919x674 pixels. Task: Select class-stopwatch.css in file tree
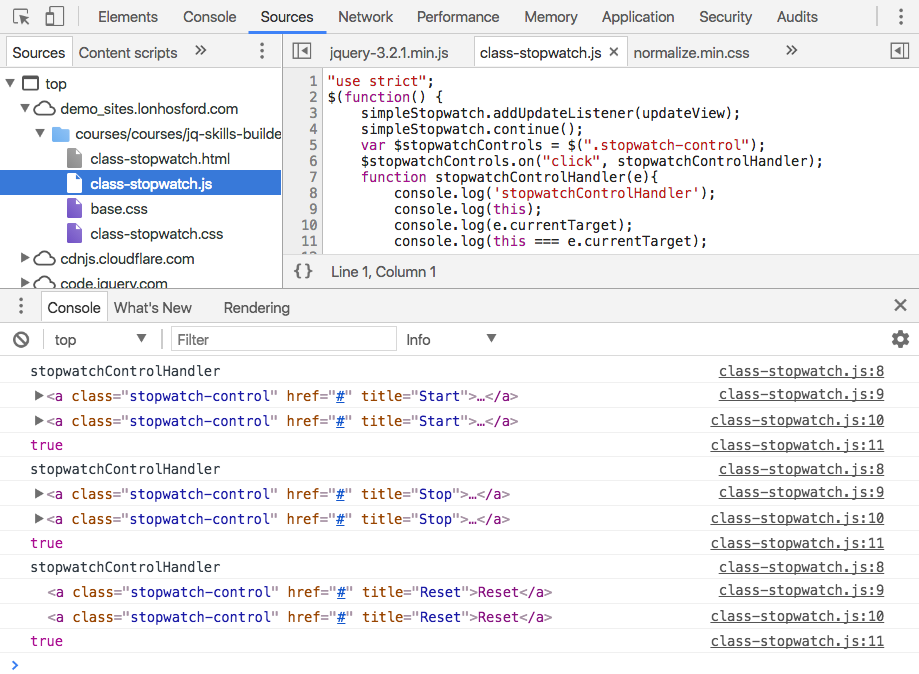pos(156,233)
